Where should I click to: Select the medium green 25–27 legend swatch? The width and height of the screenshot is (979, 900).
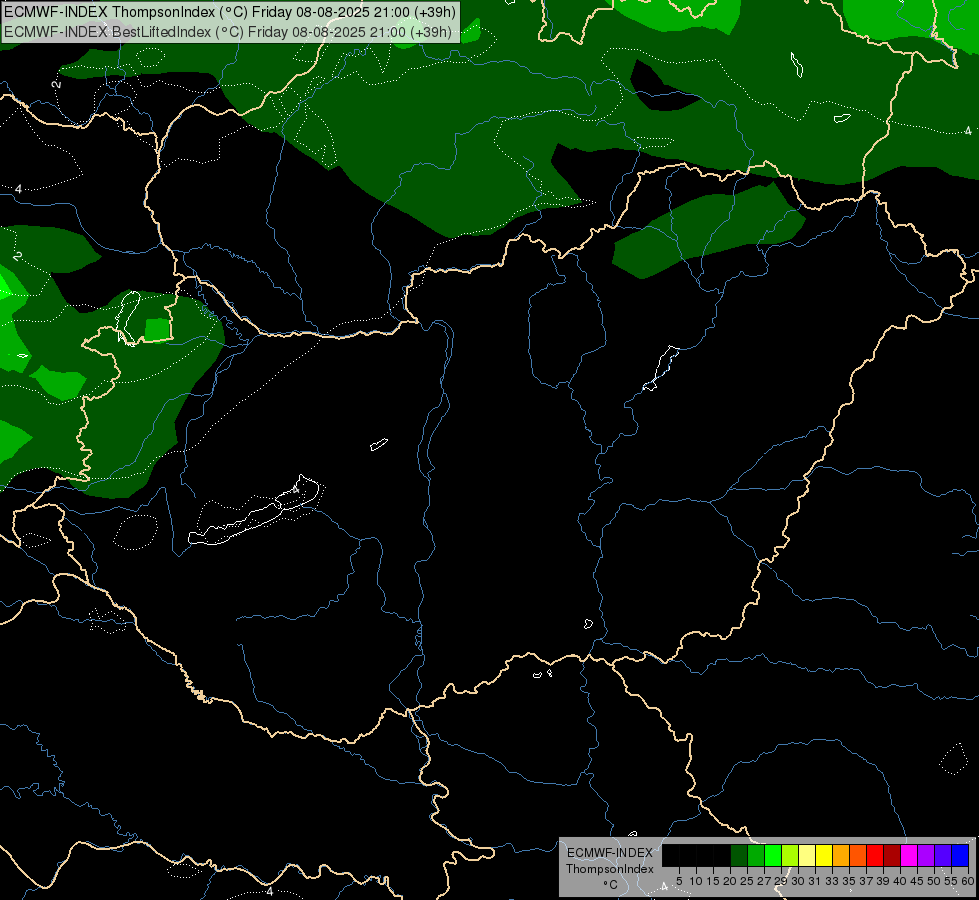click(x=756, y=856)
